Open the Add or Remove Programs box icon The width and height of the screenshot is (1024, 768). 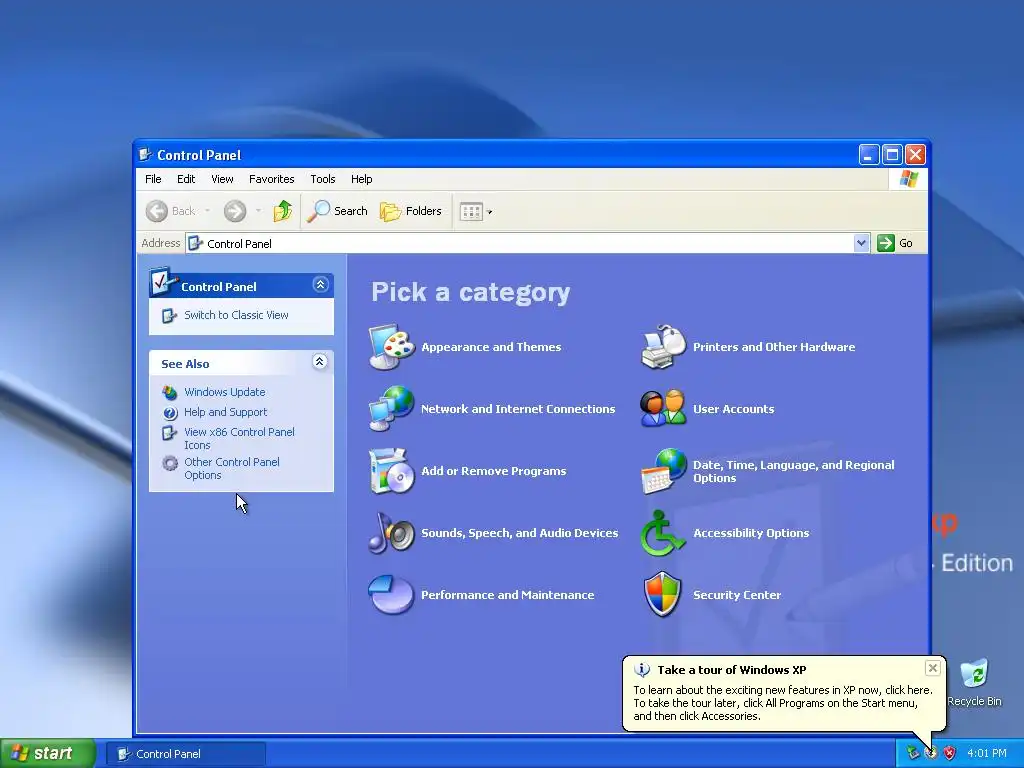pyautogui.click(x=391, y=471)
